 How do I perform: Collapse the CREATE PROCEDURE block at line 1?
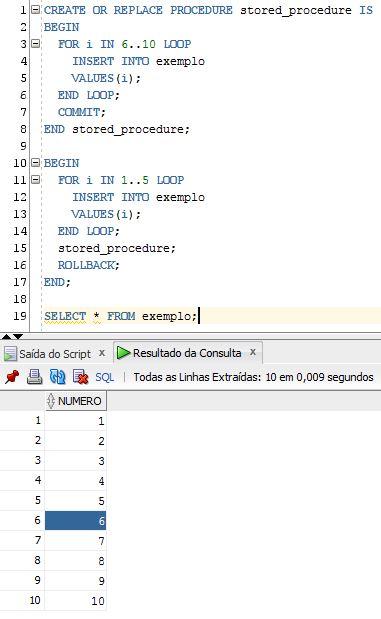click(36, 9)
